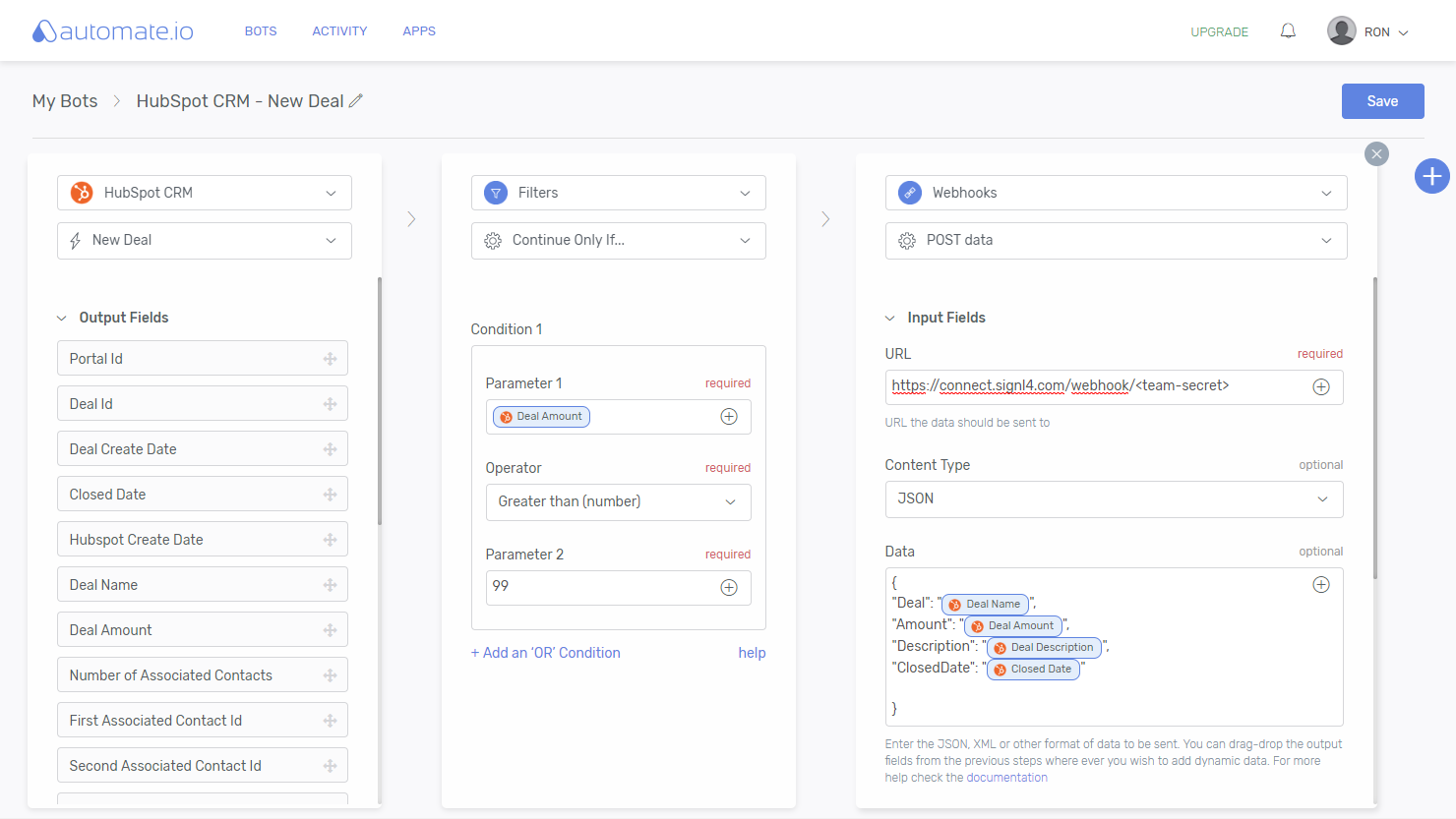Viewport: 1456px width, 819px height.
Task: Open the Continue Only If dropdown
Action: pyautogui.click(x=619, y=241)
